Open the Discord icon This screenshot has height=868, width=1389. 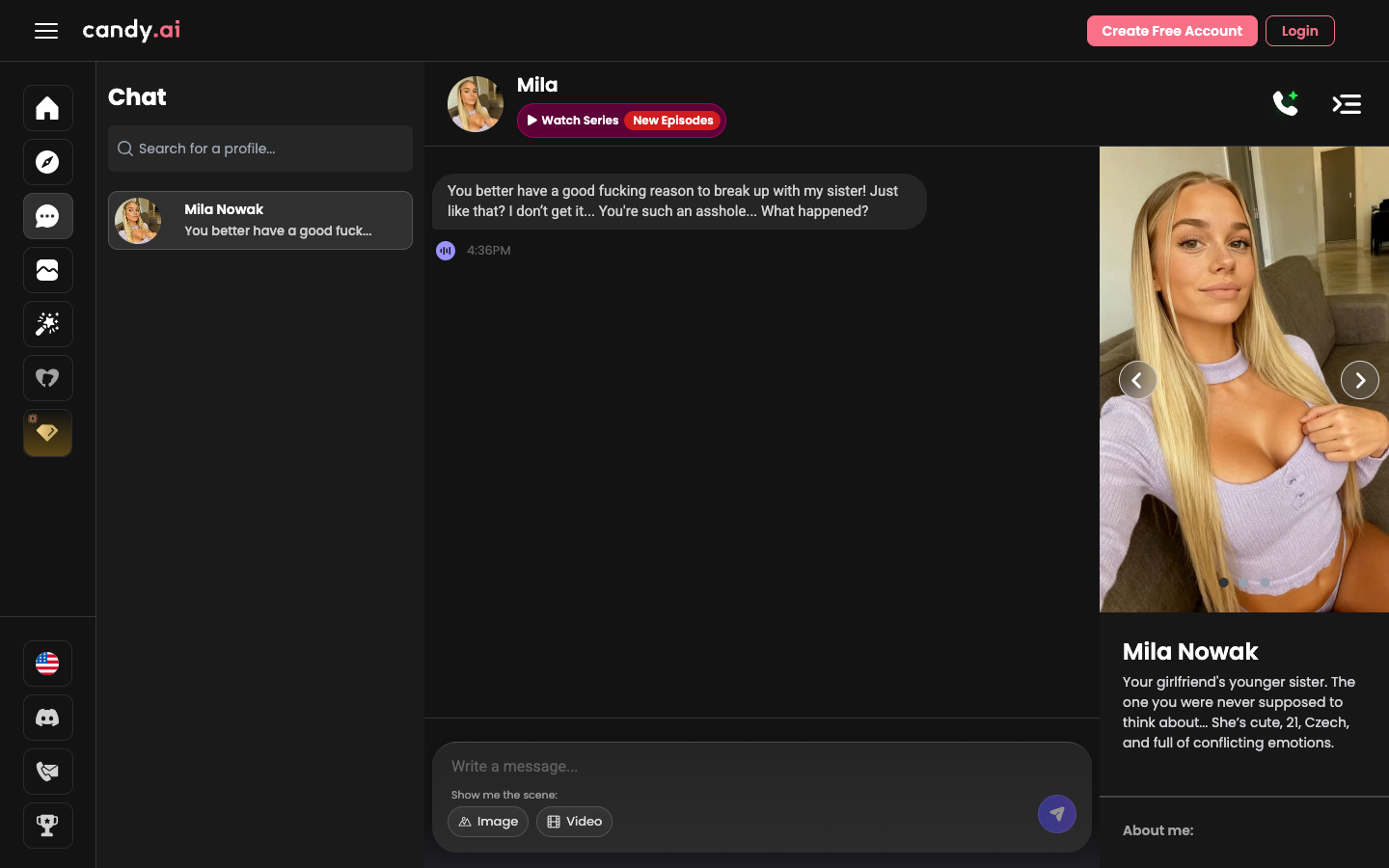click(x=47, y=718)
